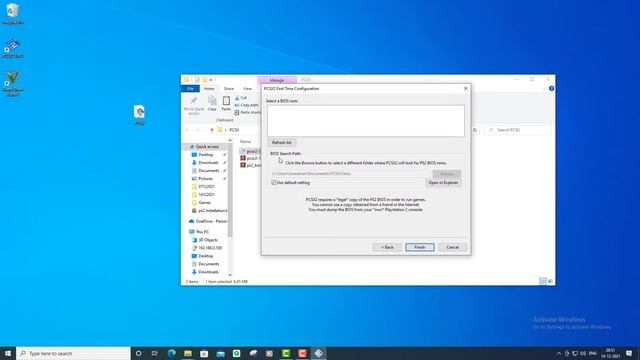Viewport: 640px width, 360px height.
Task: Click the red recorder icon on the taskbar
Action: 302,353
